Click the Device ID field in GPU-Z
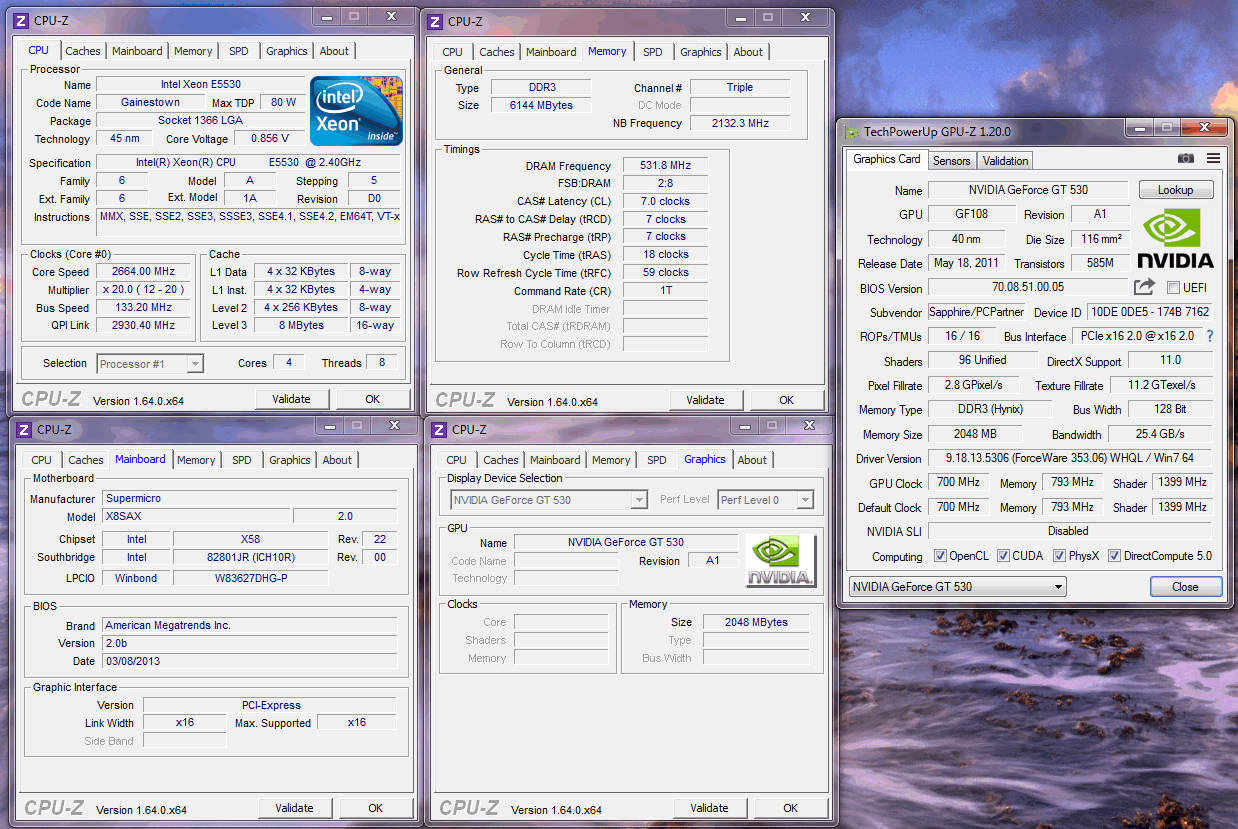The image size is (1238, 829). click(1149, 312)
